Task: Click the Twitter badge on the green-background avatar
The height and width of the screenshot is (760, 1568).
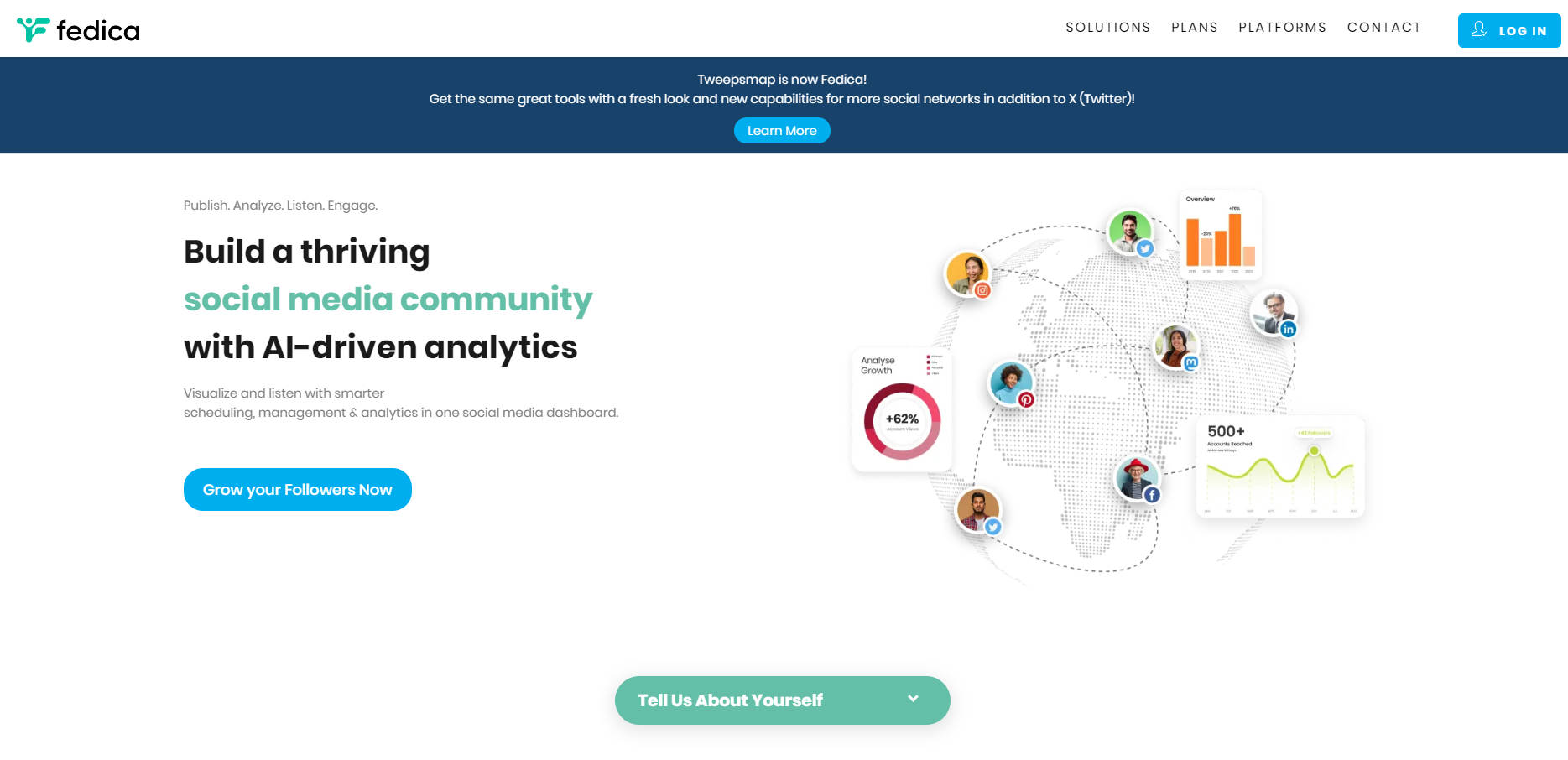Action: pyautogui.click(x=1145, y=248)
